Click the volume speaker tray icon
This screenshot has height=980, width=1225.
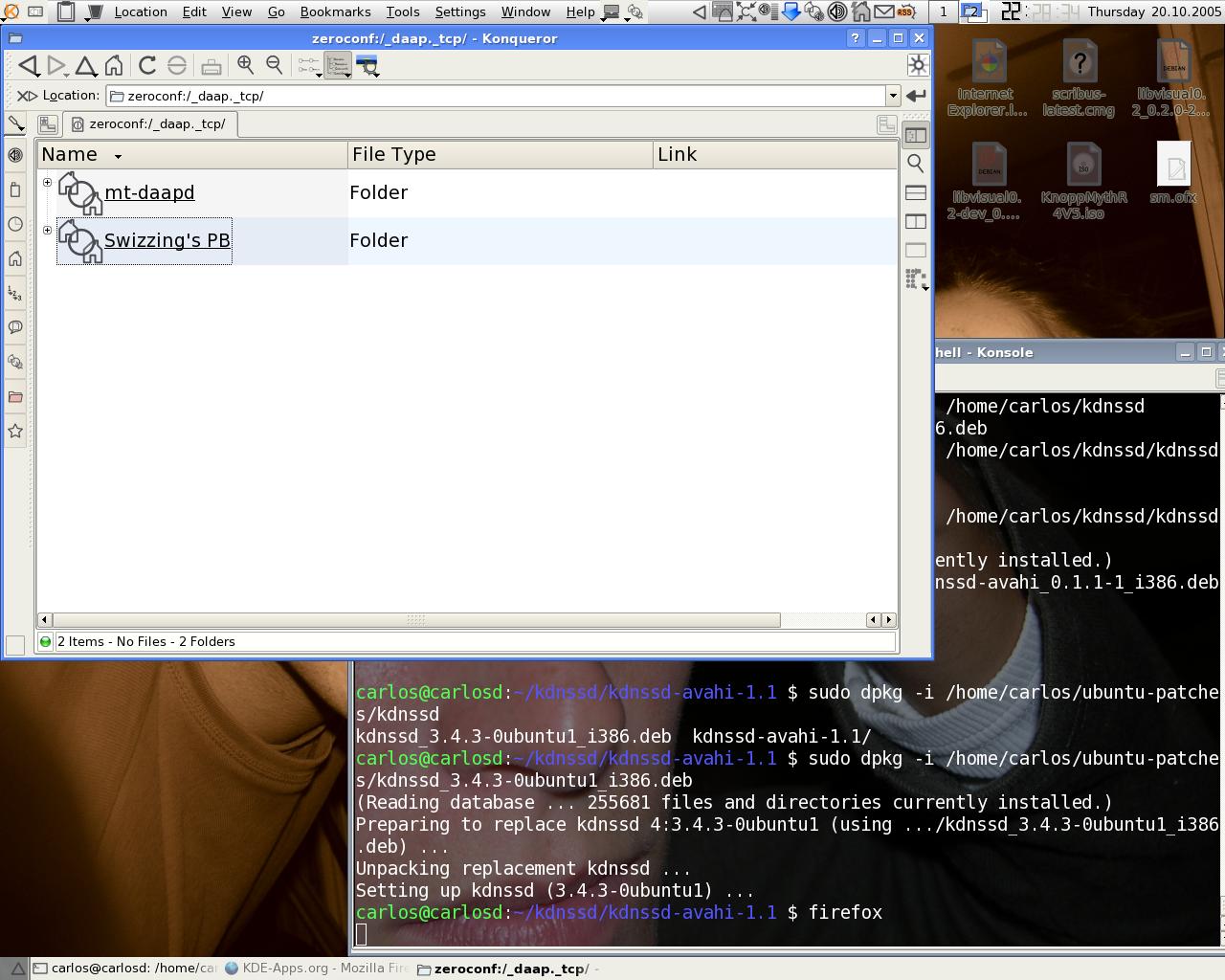tap(837, 11)
